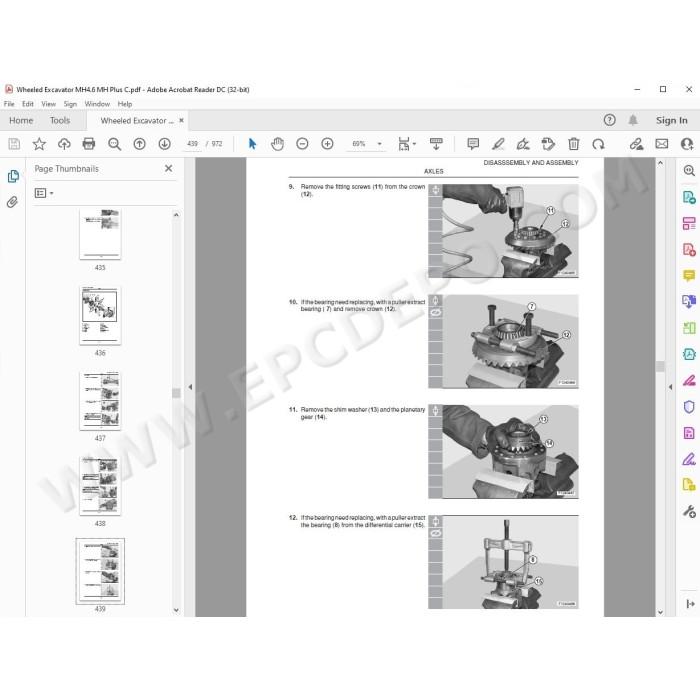
Task: Open the Find text magnifier icon
Action: pyautogui.click(x=115, y=144)
